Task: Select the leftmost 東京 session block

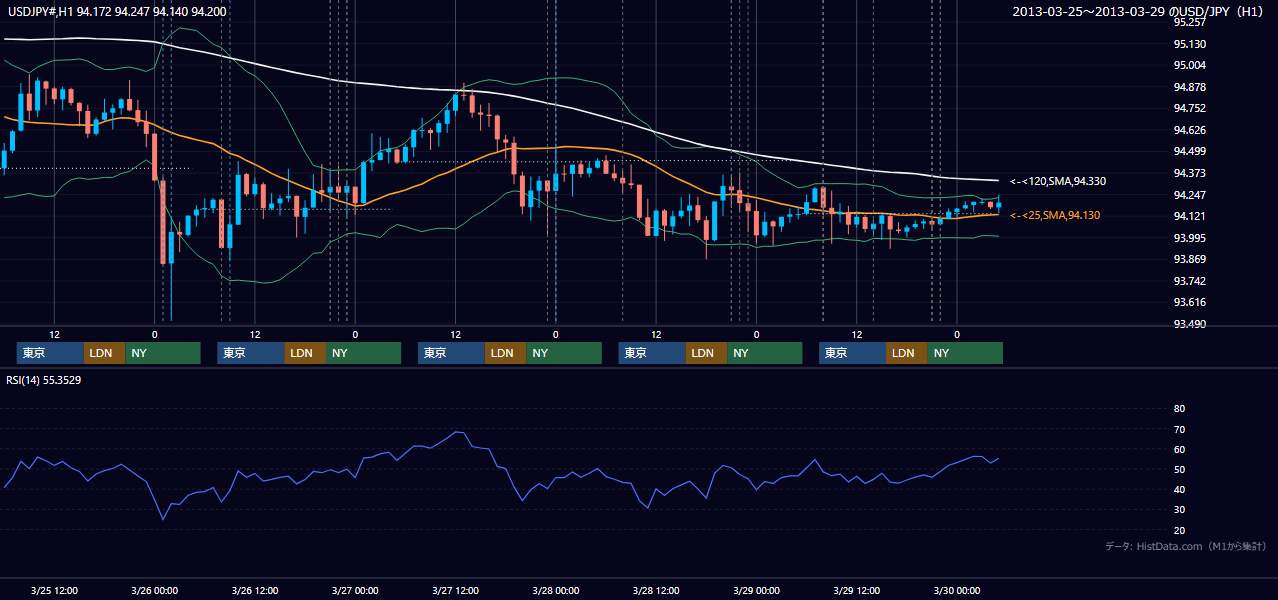Action: 50,353
